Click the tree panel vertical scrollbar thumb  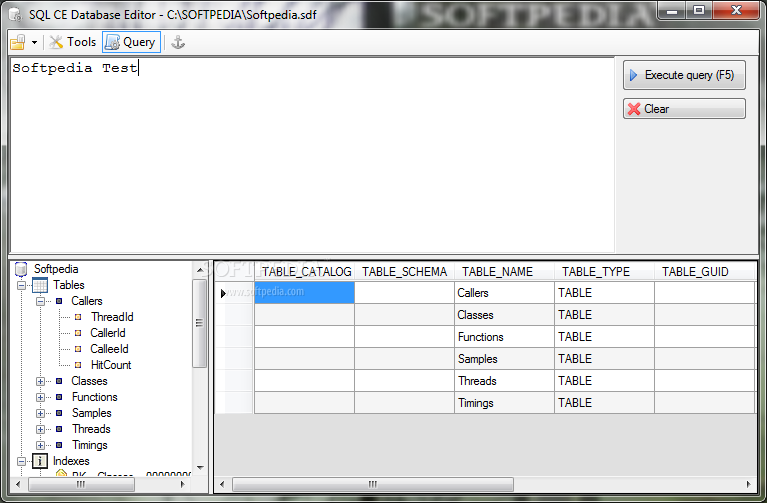click(199, 323)
